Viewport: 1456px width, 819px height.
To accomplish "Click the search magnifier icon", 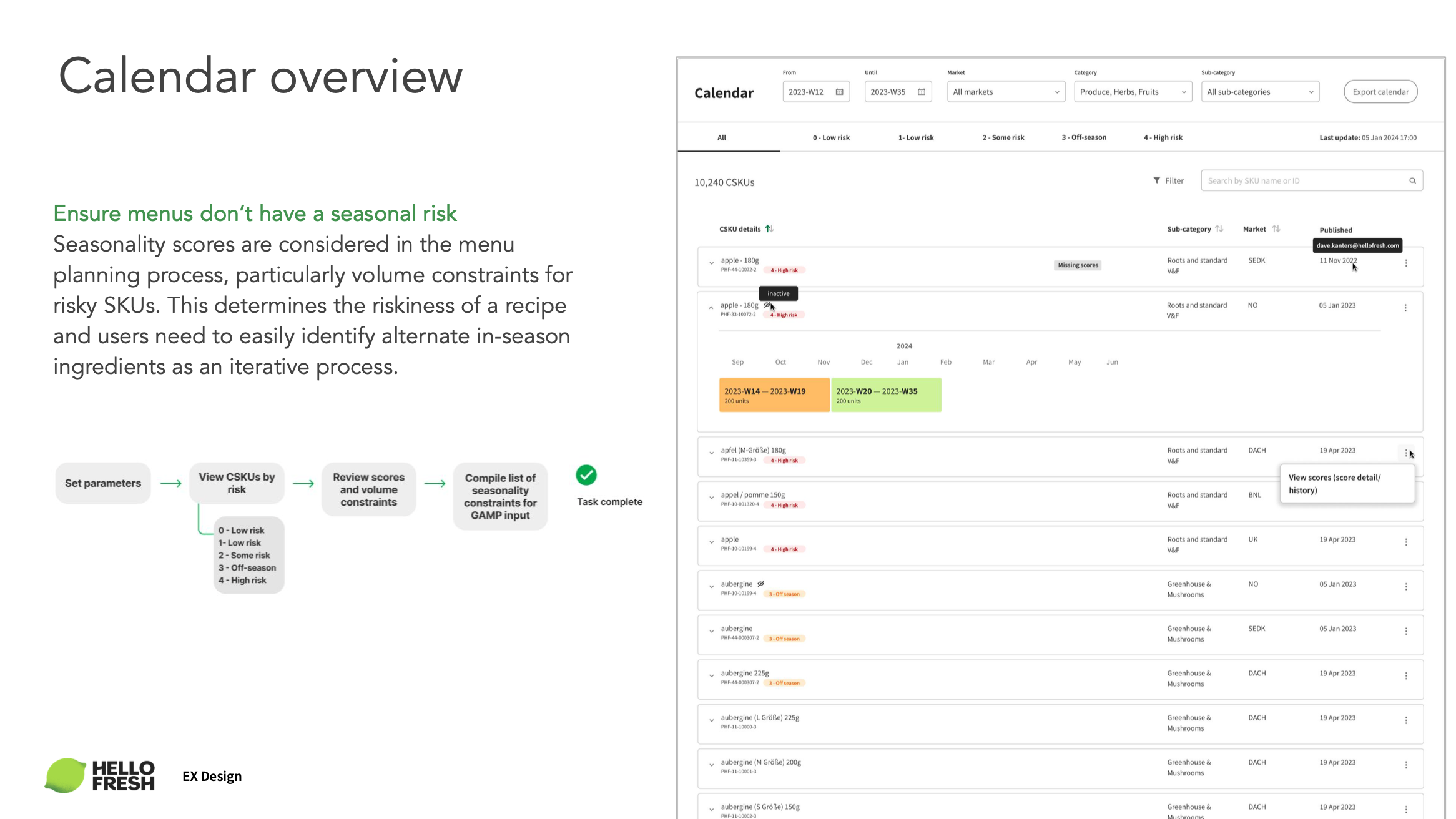I will (x=1412, y=181).
